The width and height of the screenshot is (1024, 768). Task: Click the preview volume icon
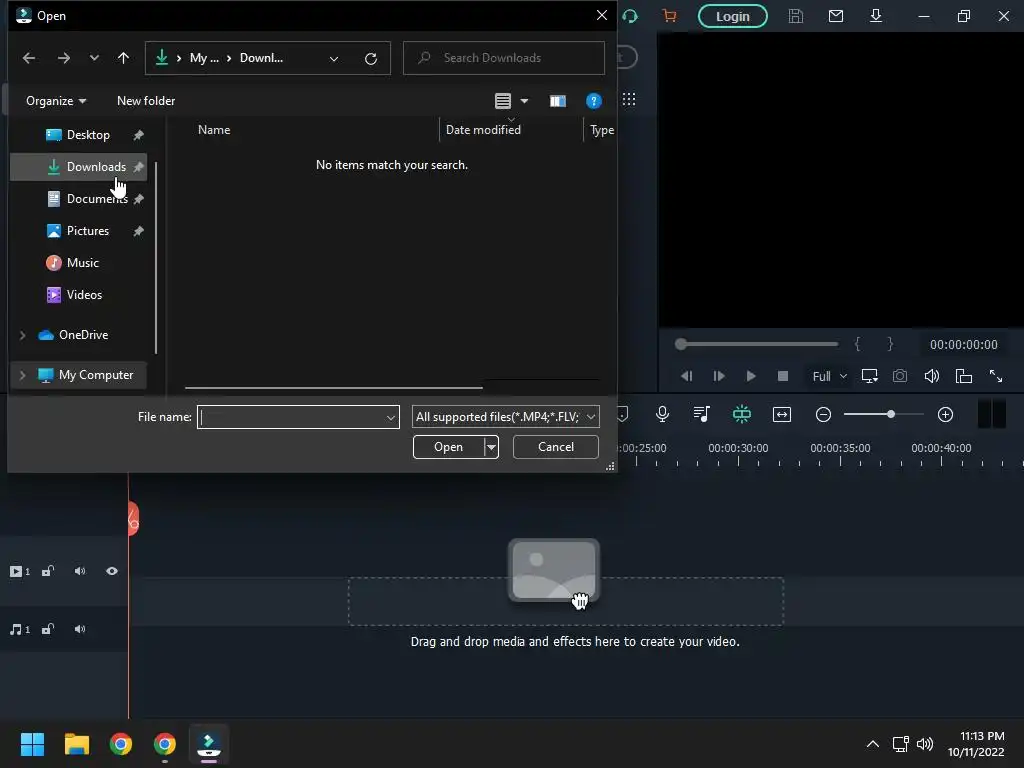click(x=932, y=376)
